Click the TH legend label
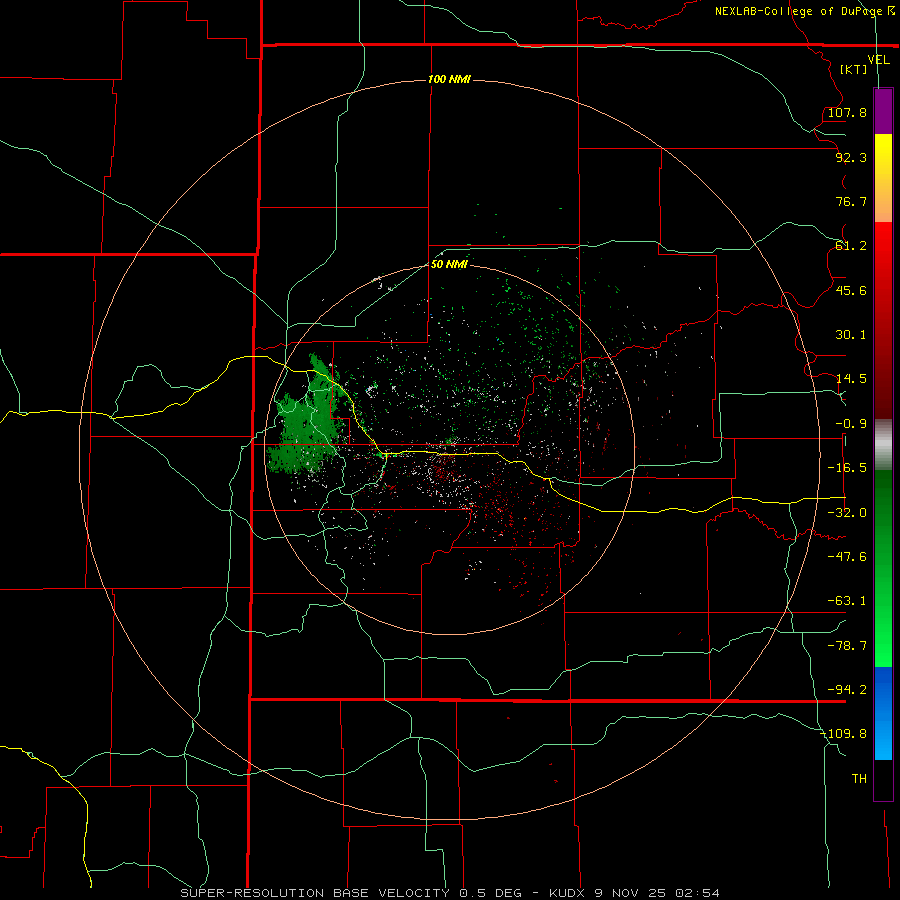The height and width of the screenshot is (900, 900). pyautogui.click(x=859, y=779)
